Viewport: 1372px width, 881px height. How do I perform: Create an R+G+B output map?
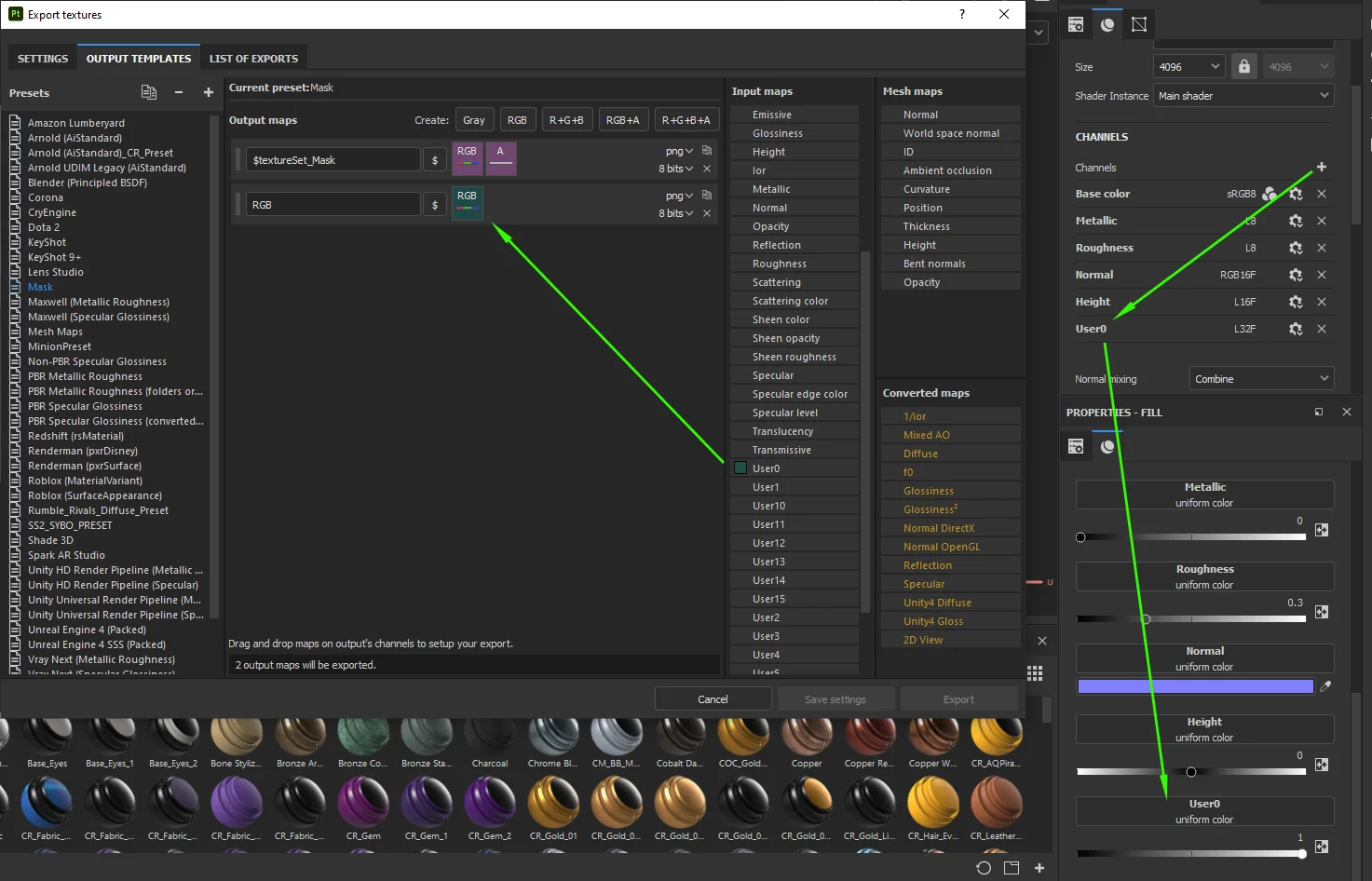click(566, 119)
